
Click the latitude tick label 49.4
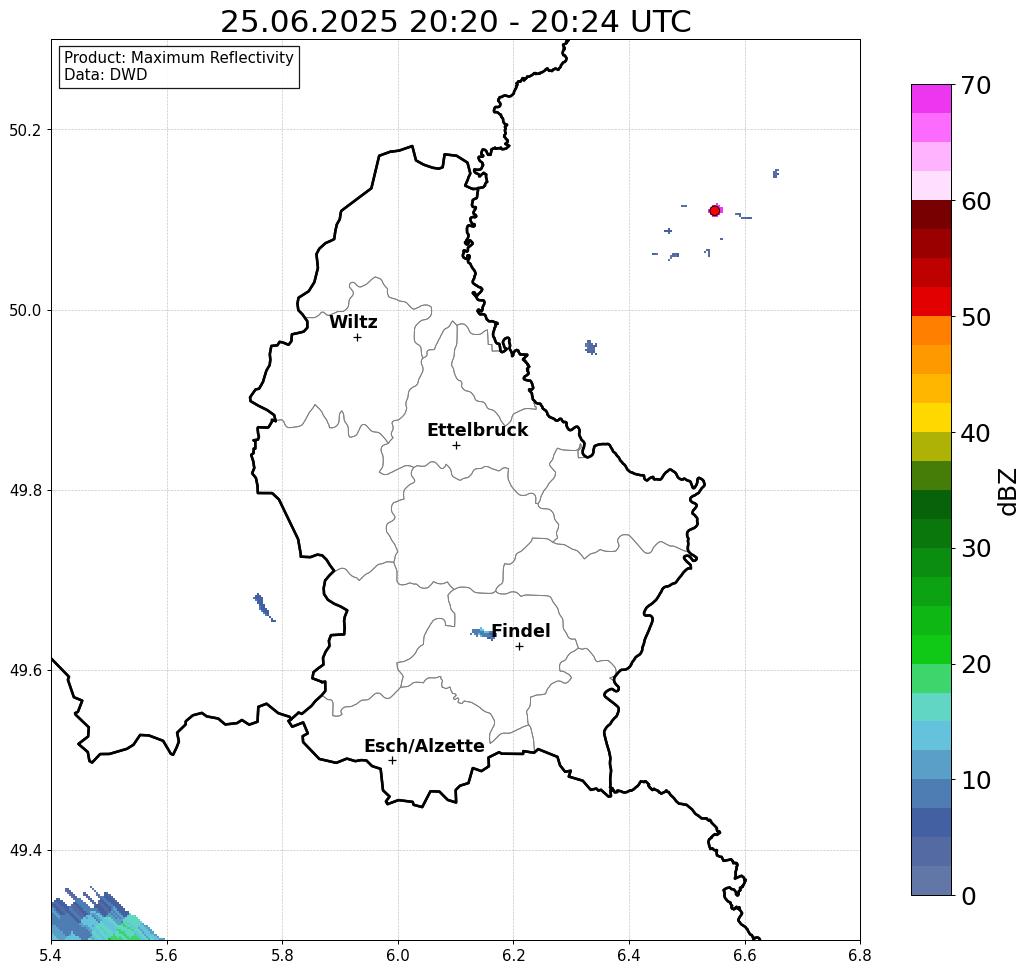click(x=25, y=851)
